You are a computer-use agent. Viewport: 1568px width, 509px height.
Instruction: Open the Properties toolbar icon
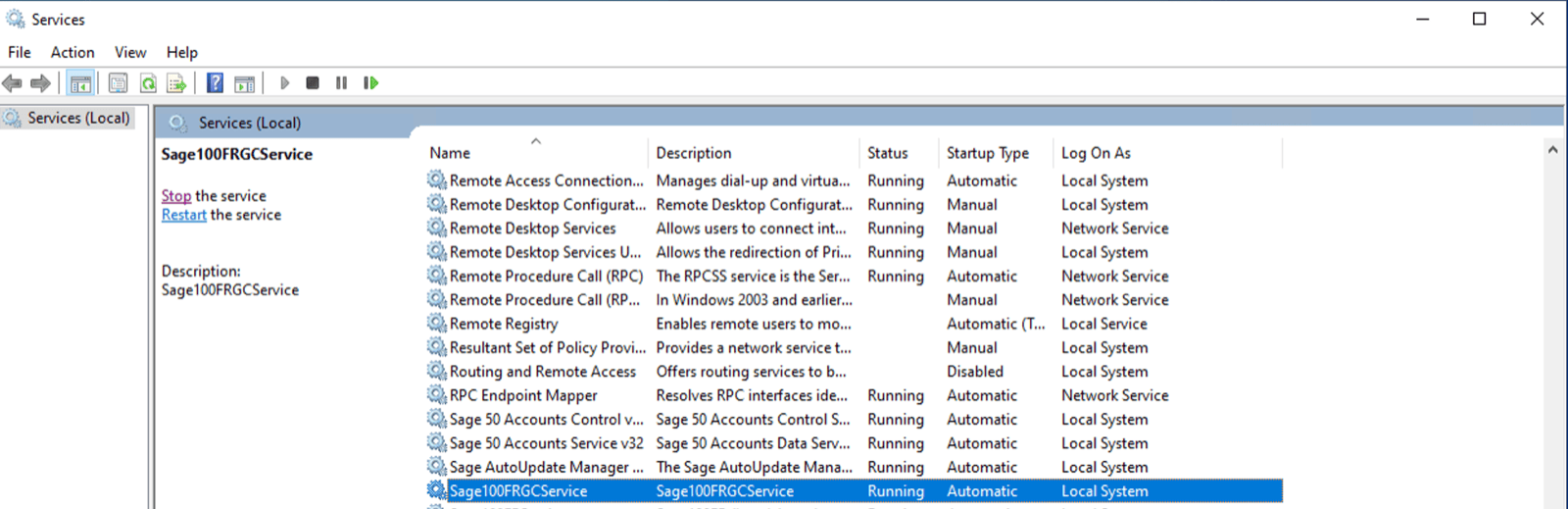(x=118, y=83)
